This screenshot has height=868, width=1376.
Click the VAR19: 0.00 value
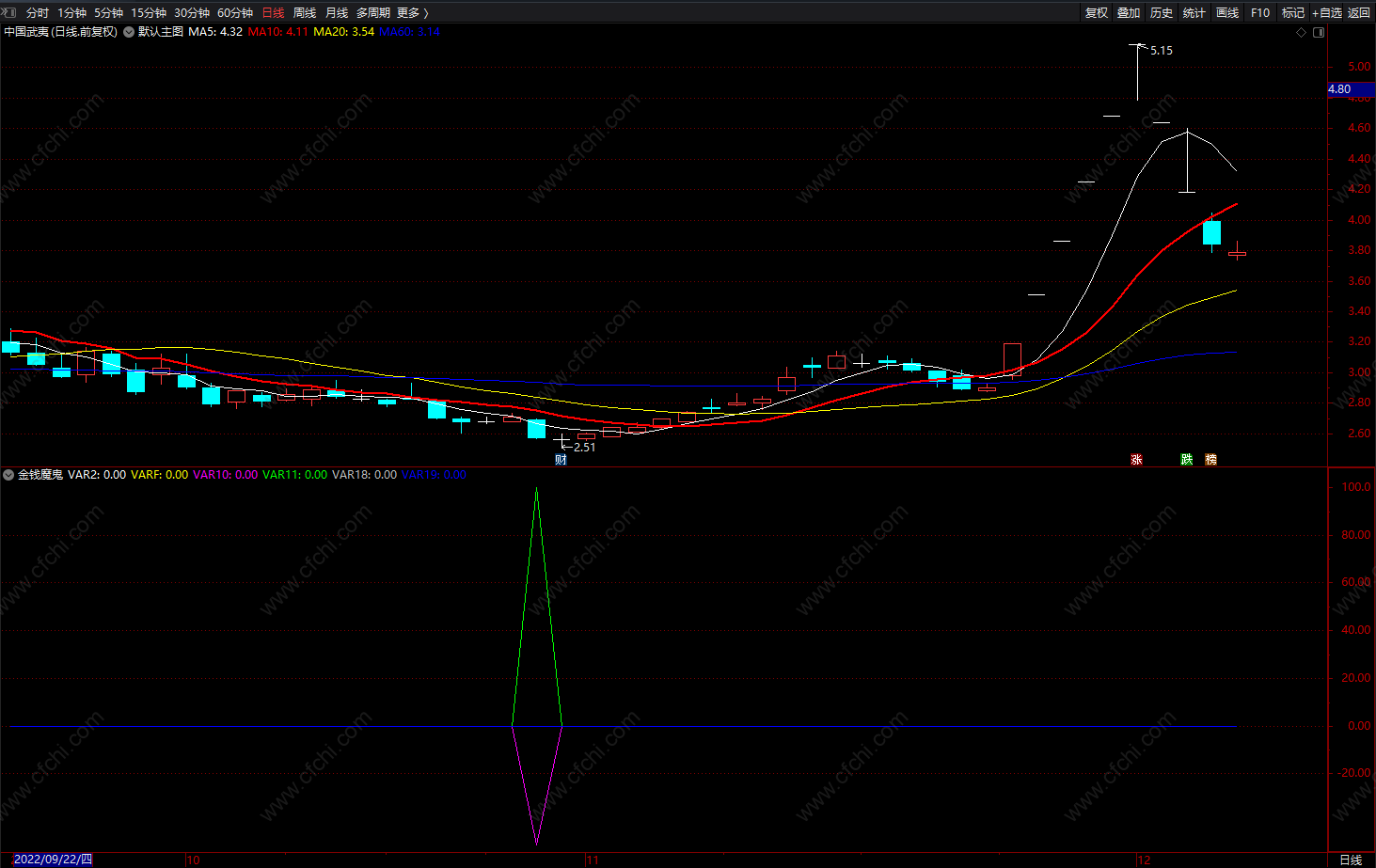(x=434, y=475)
